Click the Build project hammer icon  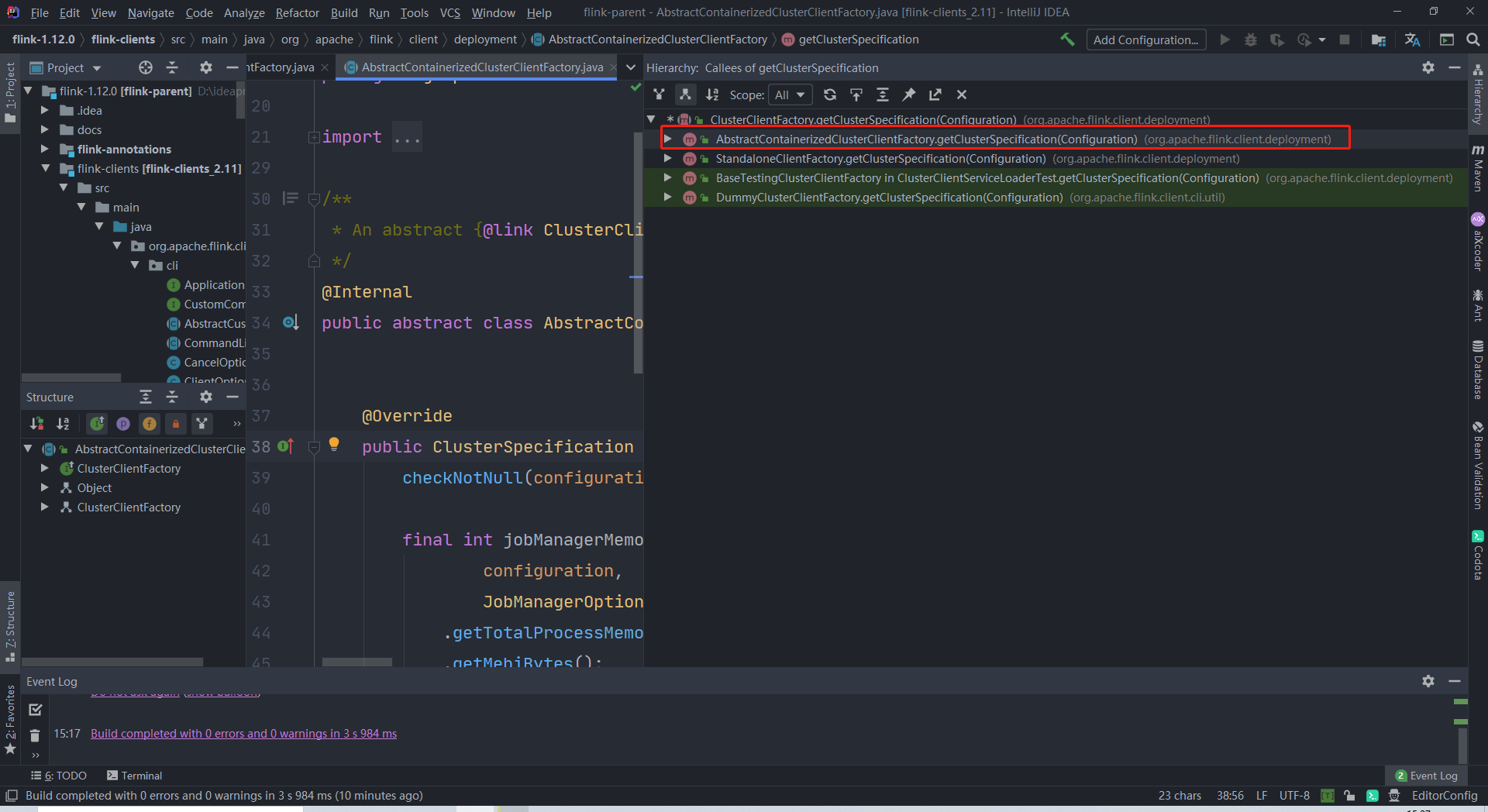point(1067,40)
